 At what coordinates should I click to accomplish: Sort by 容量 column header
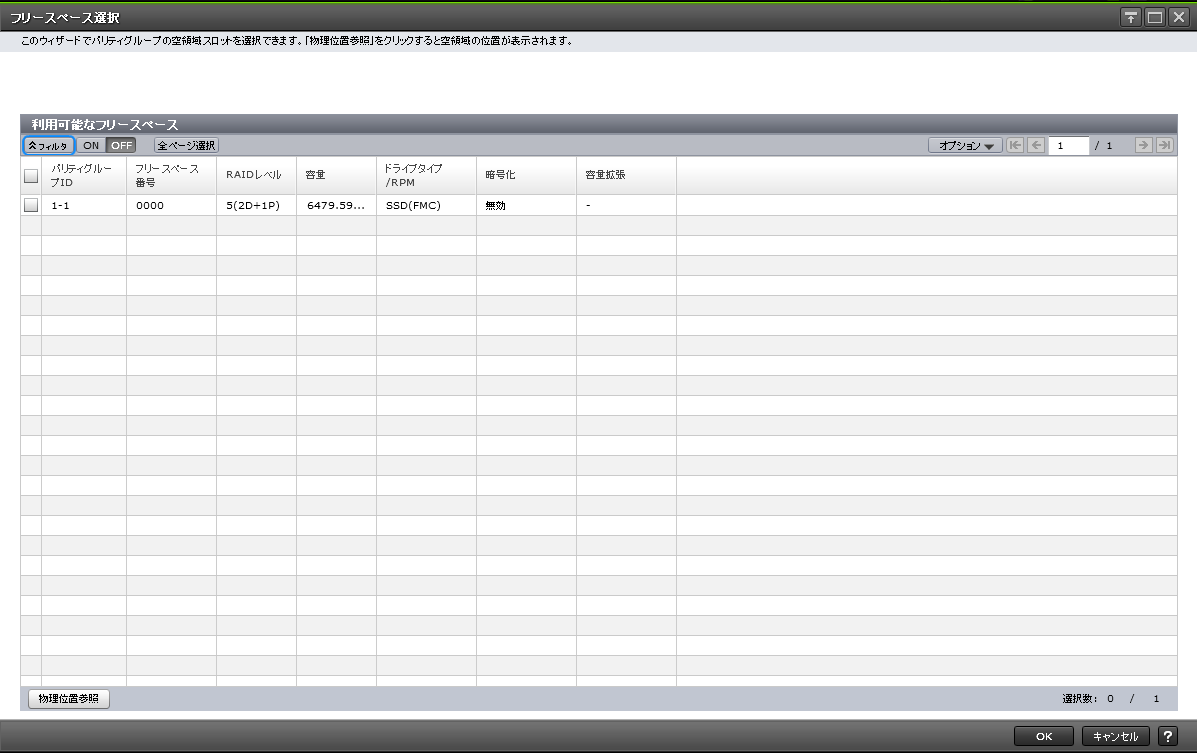point(337,176)
